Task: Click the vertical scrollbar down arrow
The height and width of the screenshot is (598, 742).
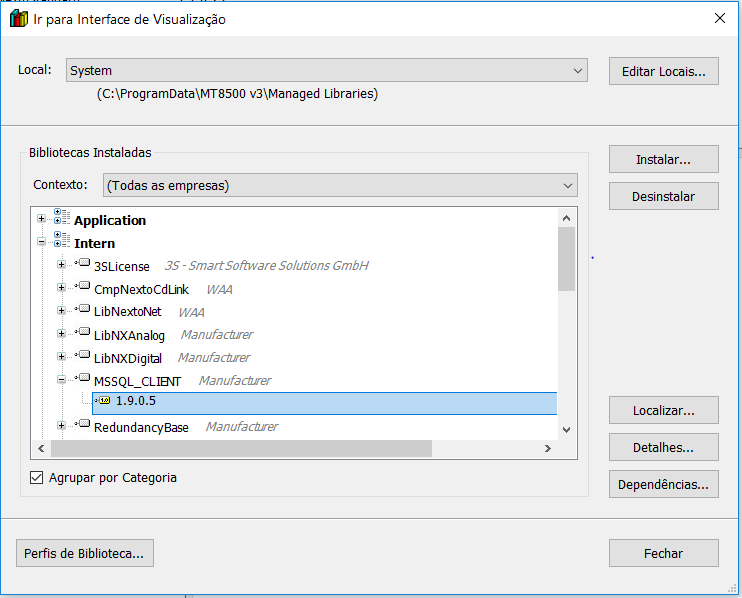Action: (x=566, y=429)
